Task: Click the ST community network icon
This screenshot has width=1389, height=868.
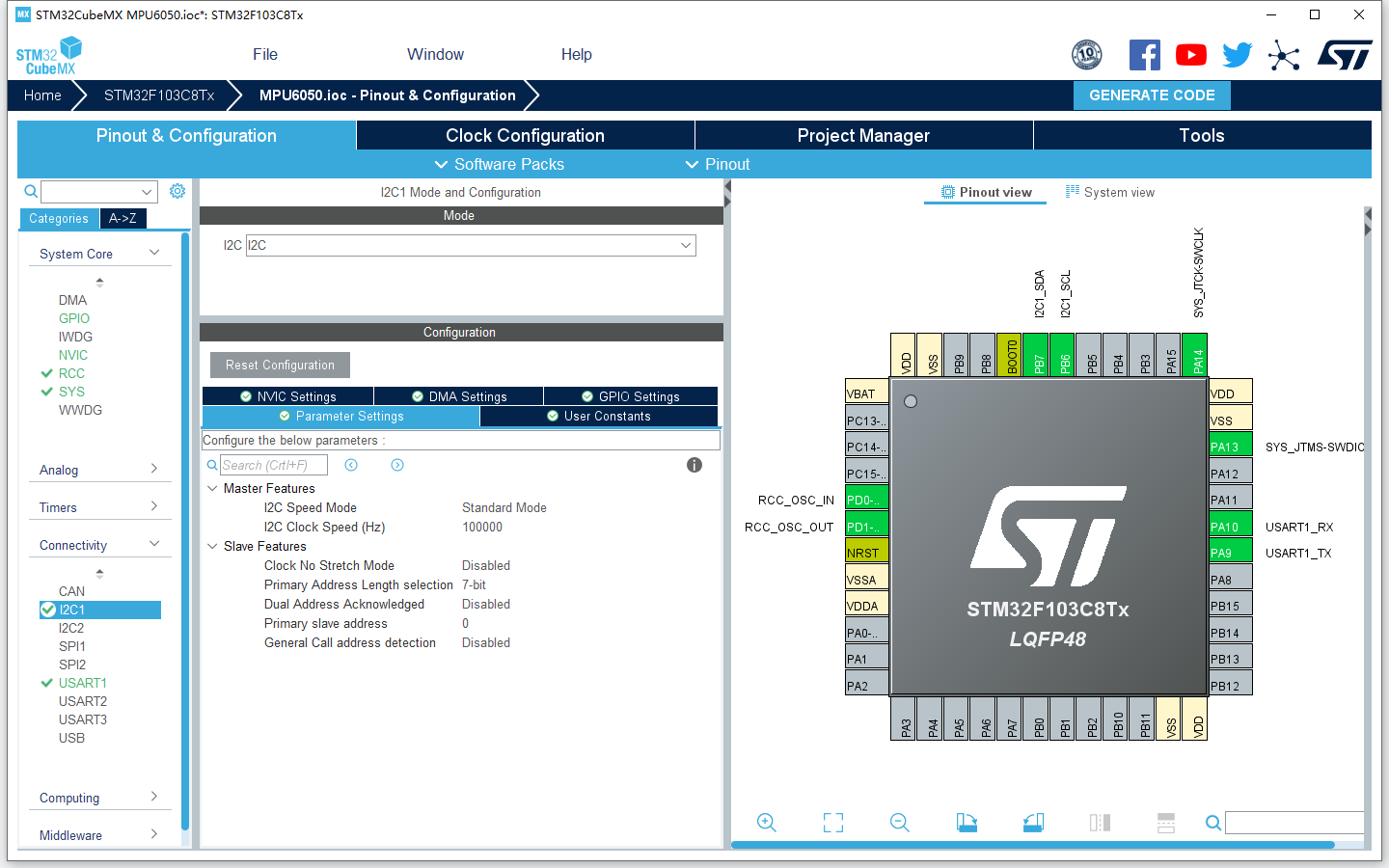Action: click(1284, 55)
